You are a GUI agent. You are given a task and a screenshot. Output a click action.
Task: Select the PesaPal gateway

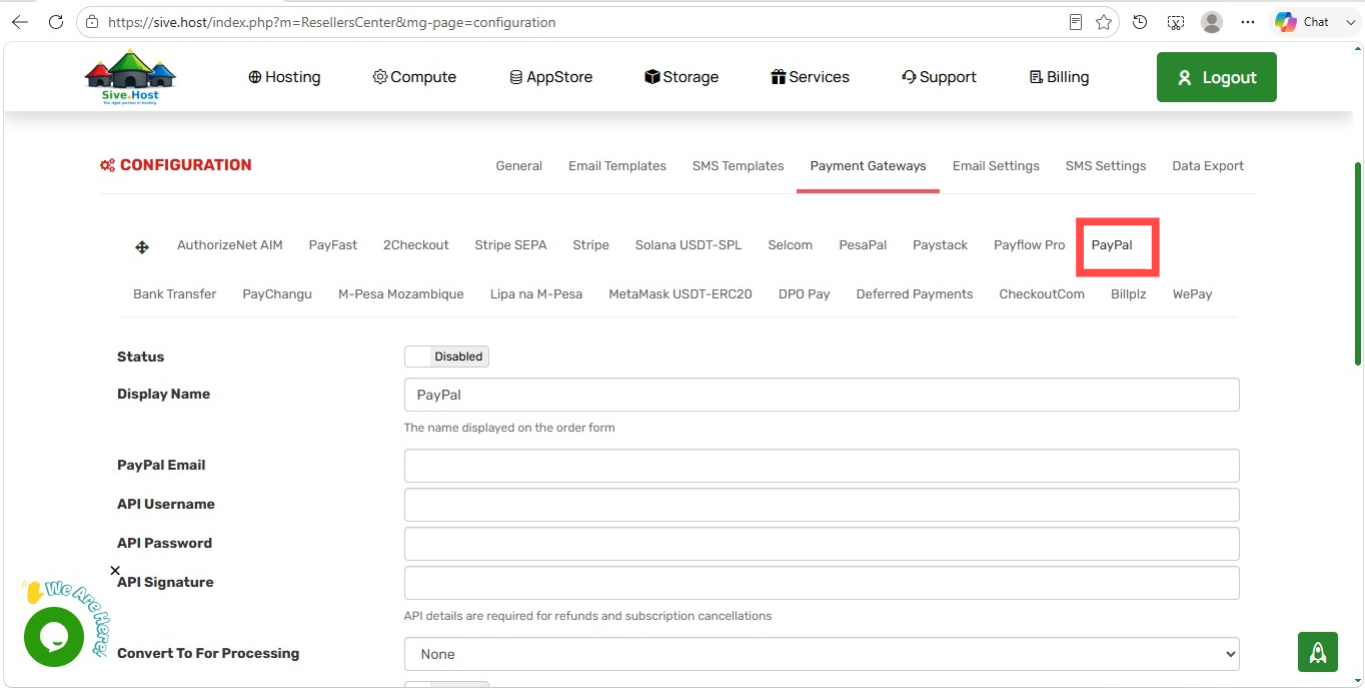pyautogui.click(x=863, y=245)
